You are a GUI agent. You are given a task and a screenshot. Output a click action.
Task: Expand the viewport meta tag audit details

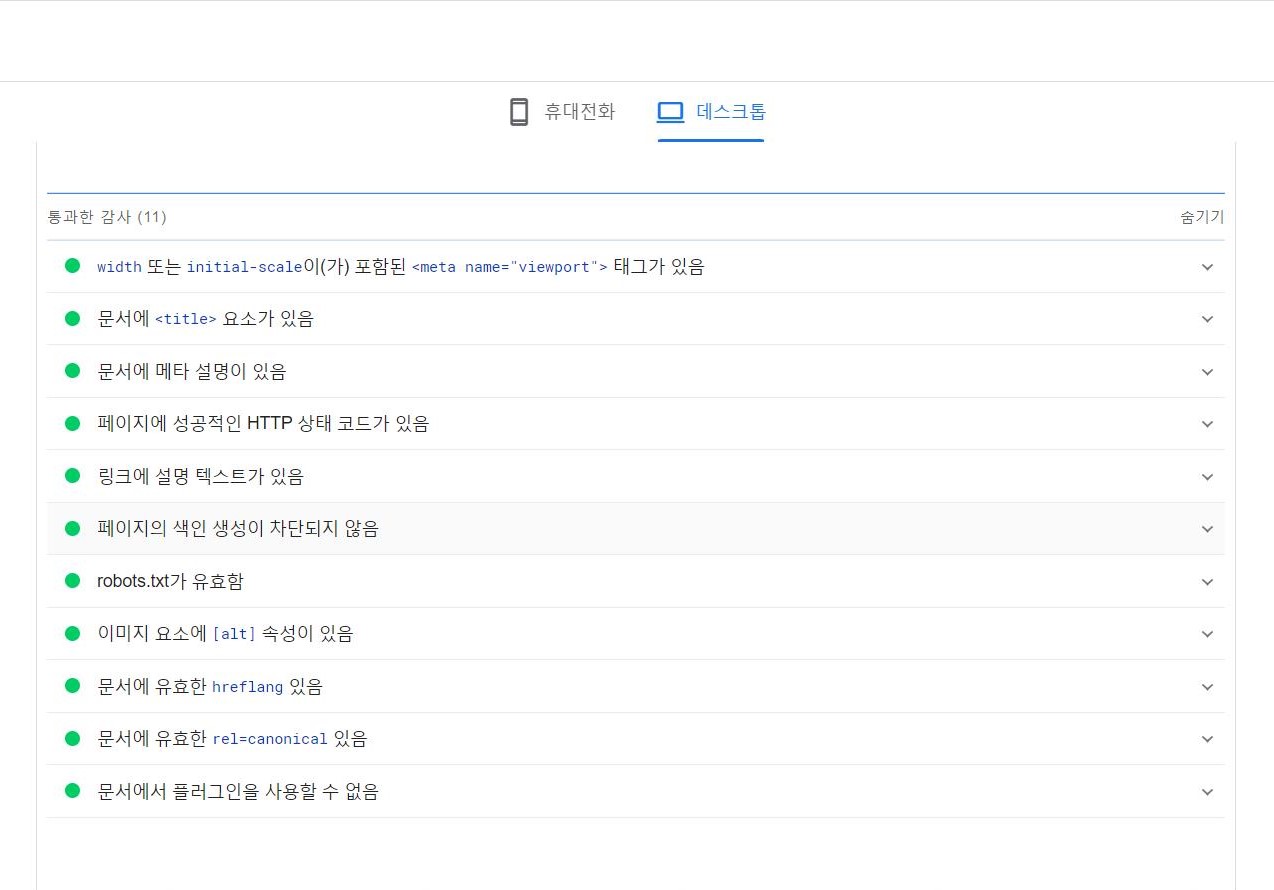[x=1207, y=267]
